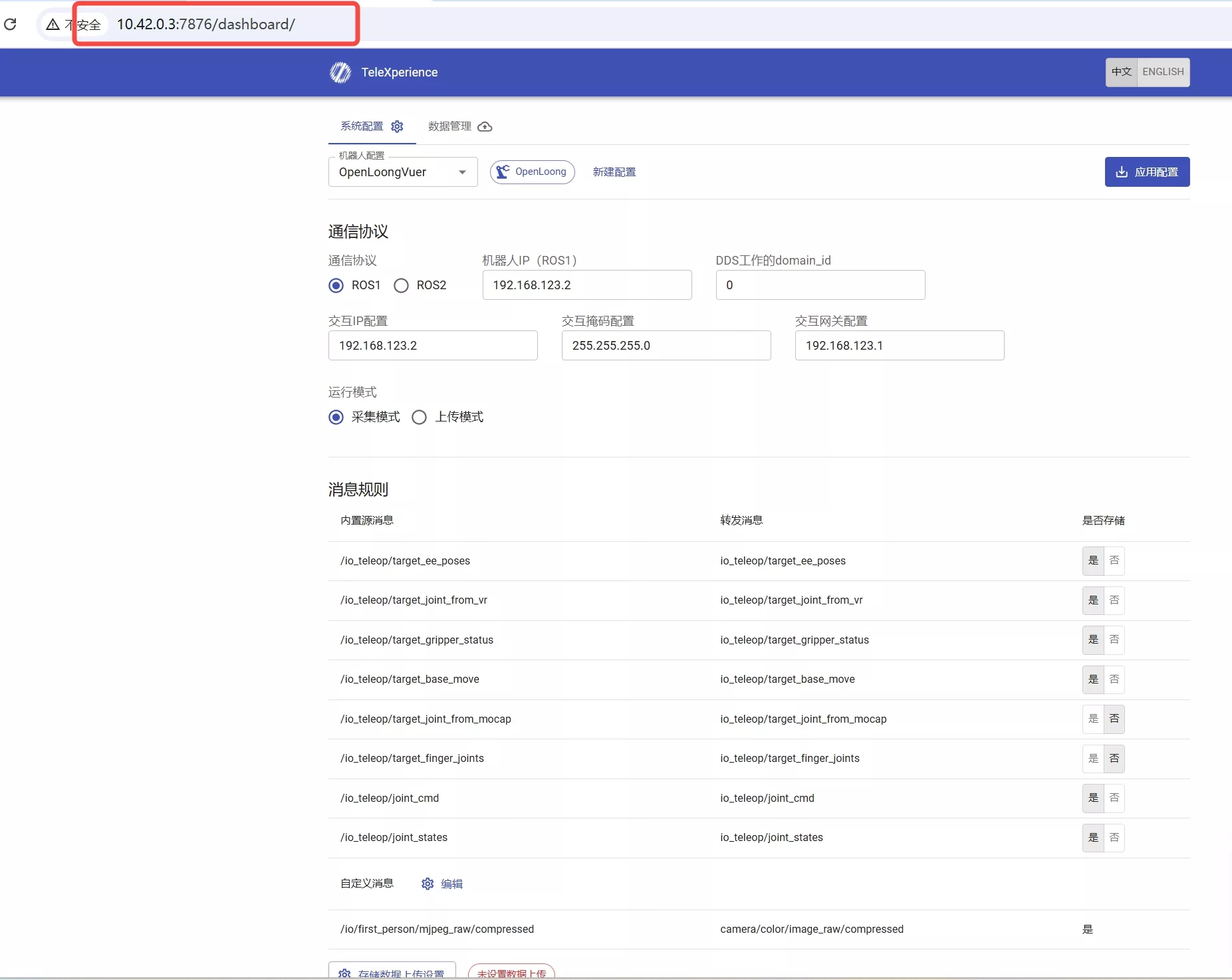Click gear icon on 存储数据上传设置 button

(x=344, y=973)
